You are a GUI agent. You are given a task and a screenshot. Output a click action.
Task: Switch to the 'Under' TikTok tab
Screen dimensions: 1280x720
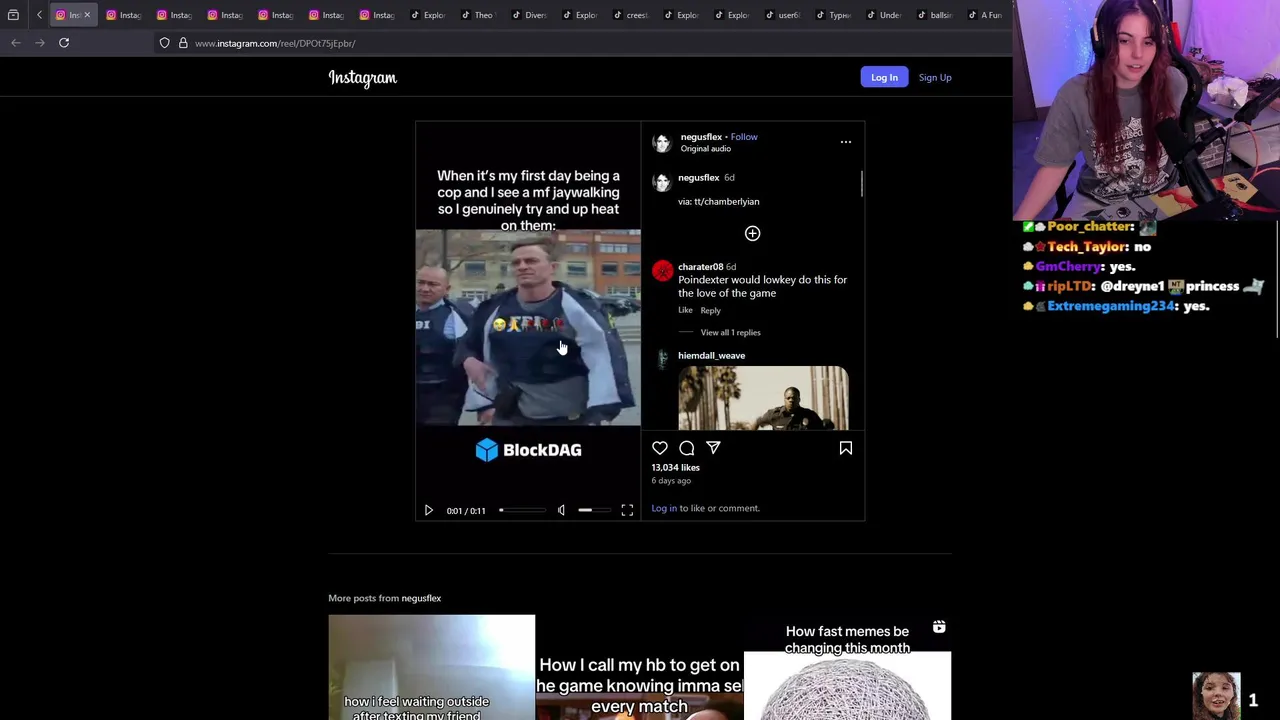(x=883, y=15)
